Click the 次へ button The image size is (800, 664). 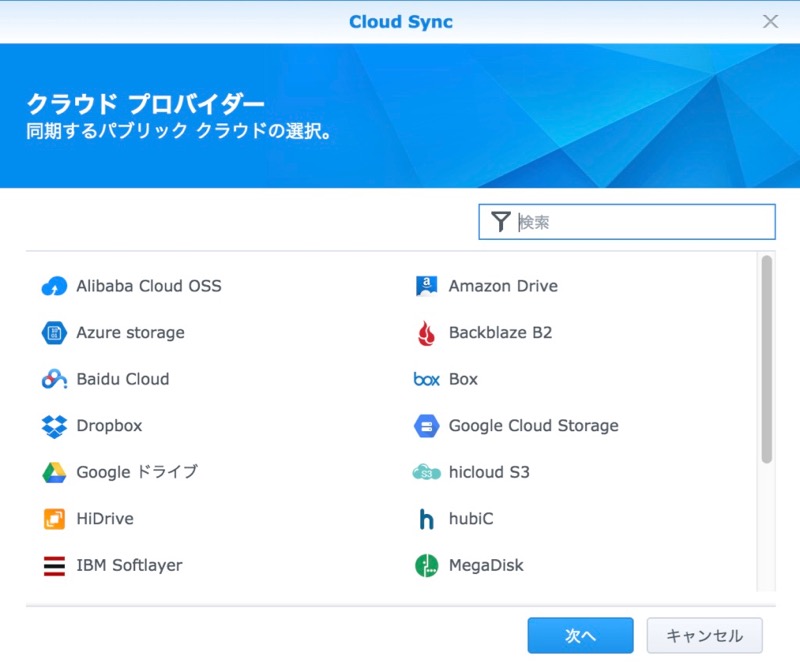point(581,635)
